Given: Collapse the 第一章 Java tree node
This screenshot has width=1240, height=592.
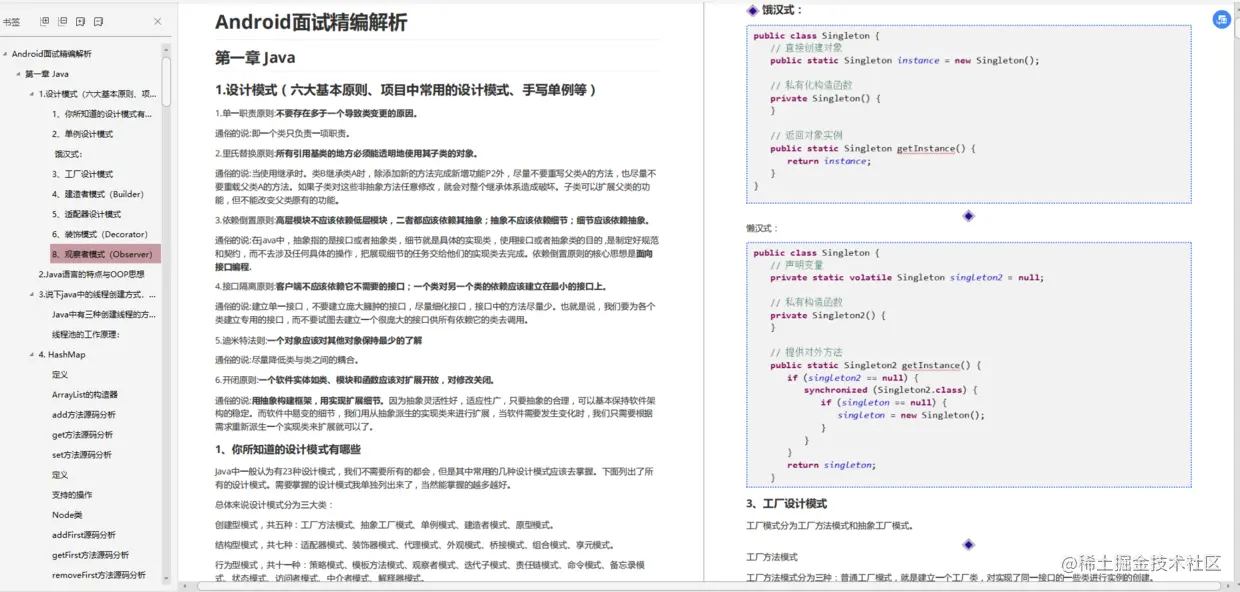Looking at the screenshot, I should coord(17,74).
